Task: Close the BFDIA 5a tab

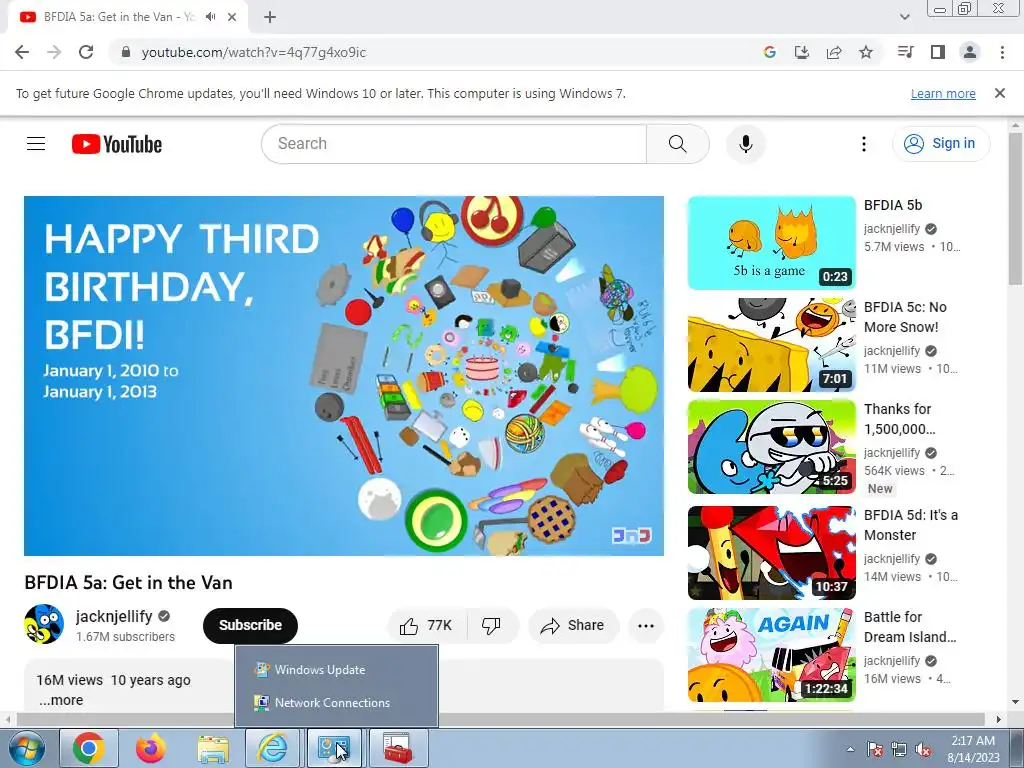Action: point(232,17)
